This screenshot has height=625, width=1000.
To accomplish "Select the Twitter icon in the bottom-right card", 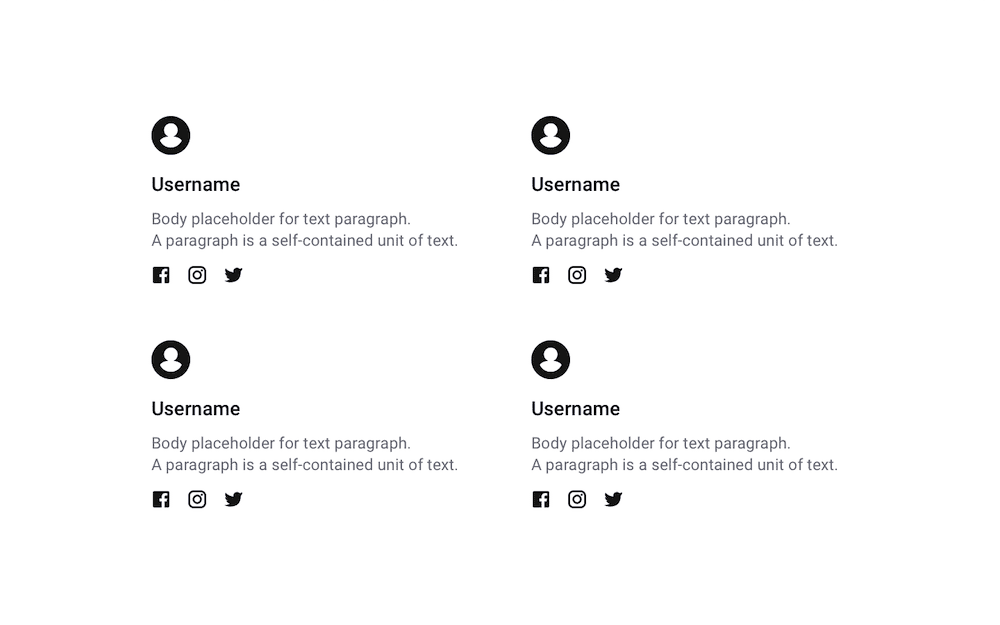I will click(614, 499).
